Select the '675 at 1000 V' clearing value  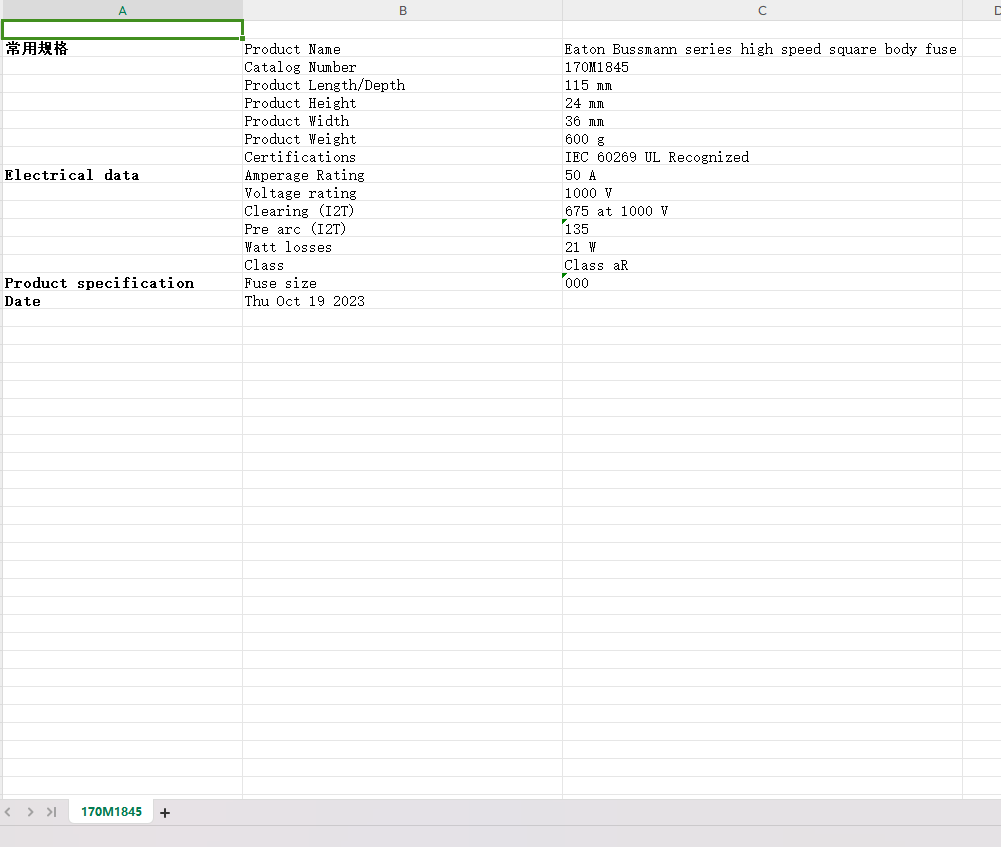pyautogui.click(x=762, y=211)
